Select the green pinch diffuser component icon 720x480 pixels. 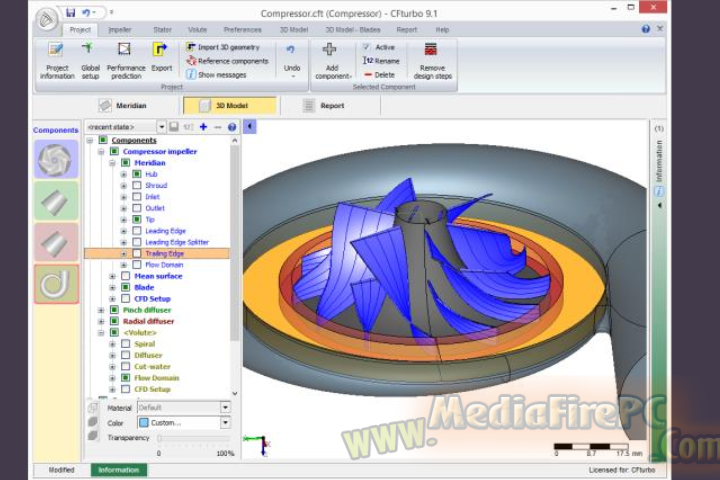point(56,201)
